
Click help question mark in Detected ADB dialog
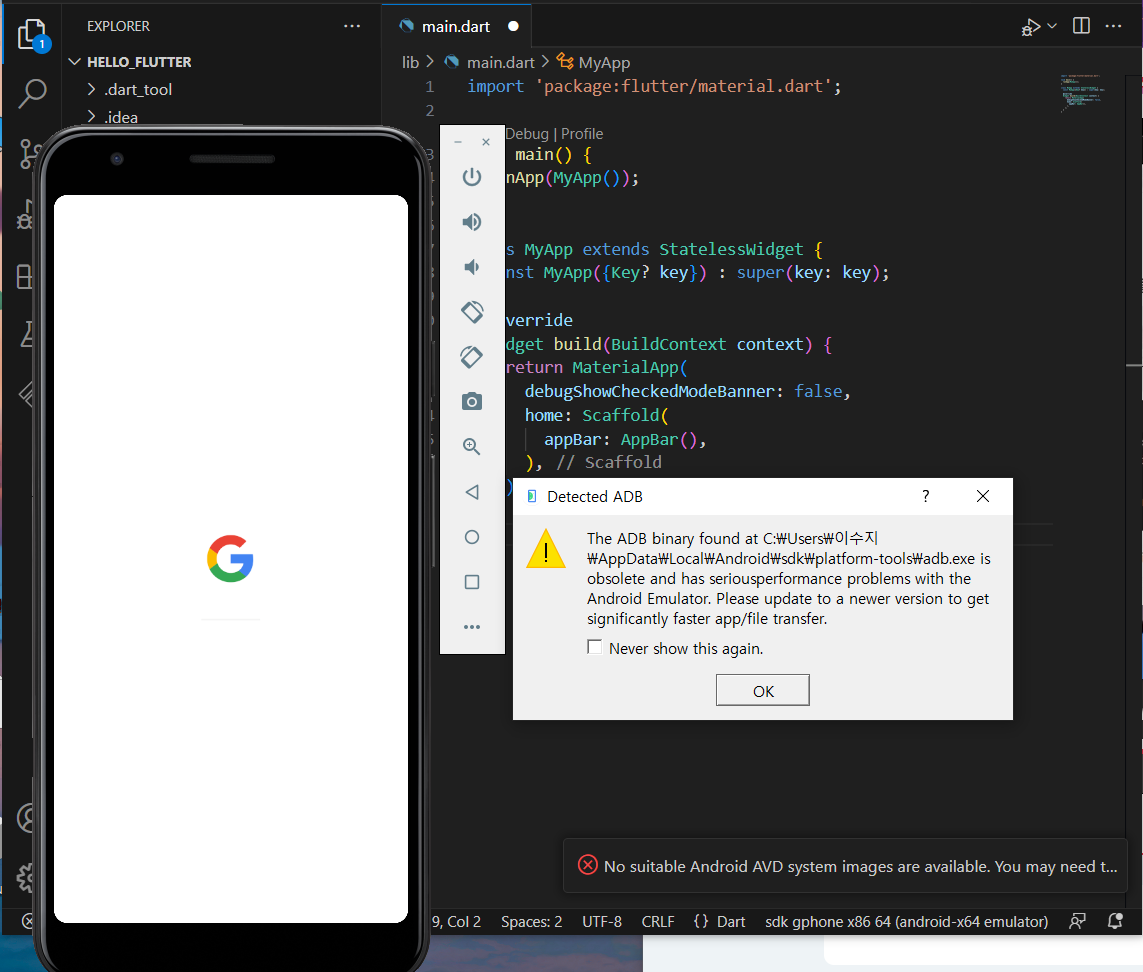[926, 497]
